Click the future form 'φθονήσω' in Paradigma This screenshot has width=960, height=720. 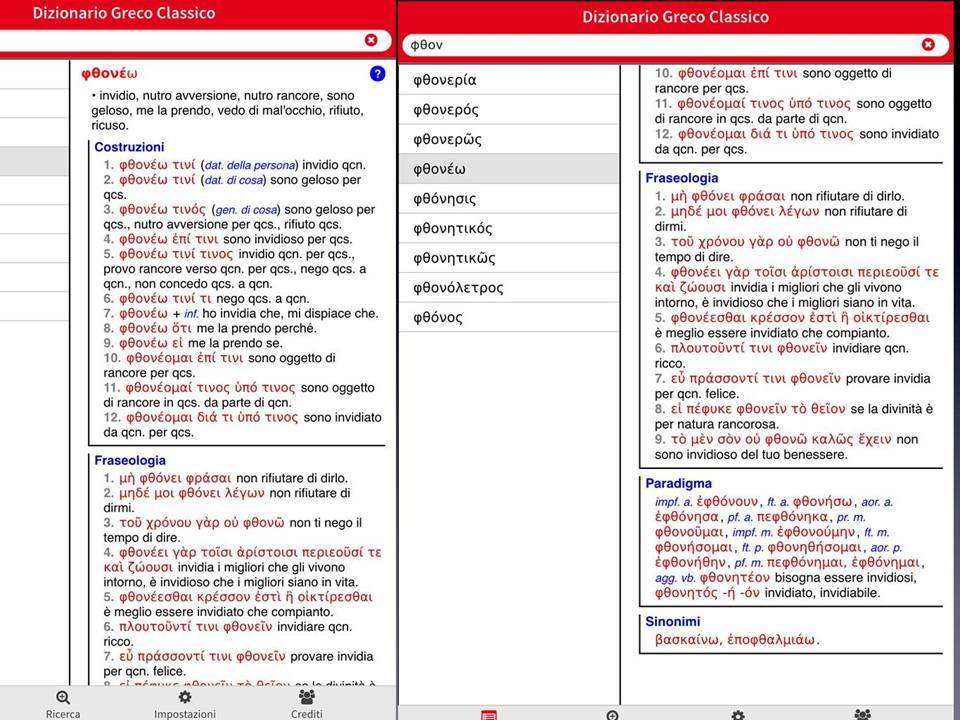click(x=822, y=502)
